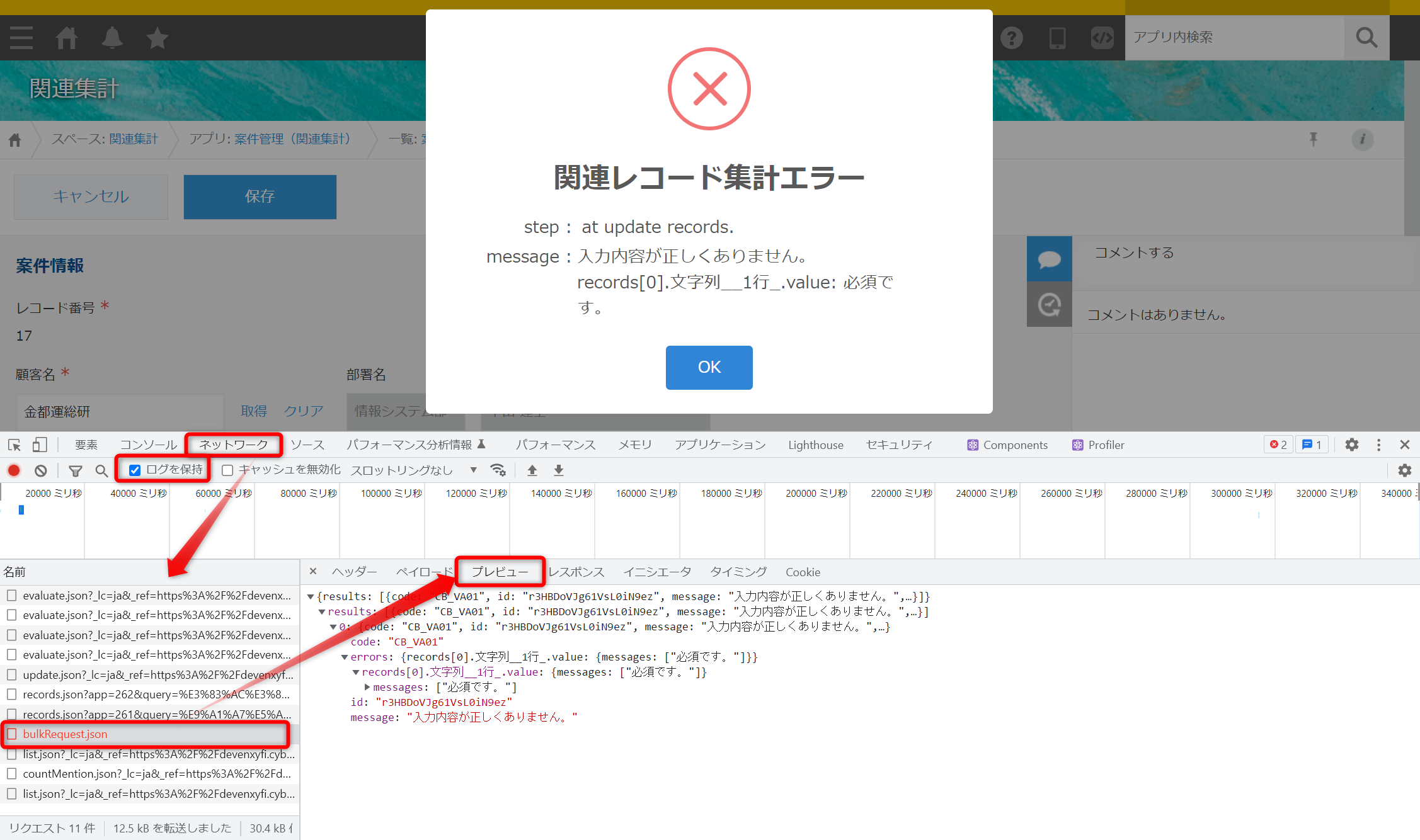Disable the ログを保持 checkbox
Screen dimensions: 1420x840
tap(135, 470)
